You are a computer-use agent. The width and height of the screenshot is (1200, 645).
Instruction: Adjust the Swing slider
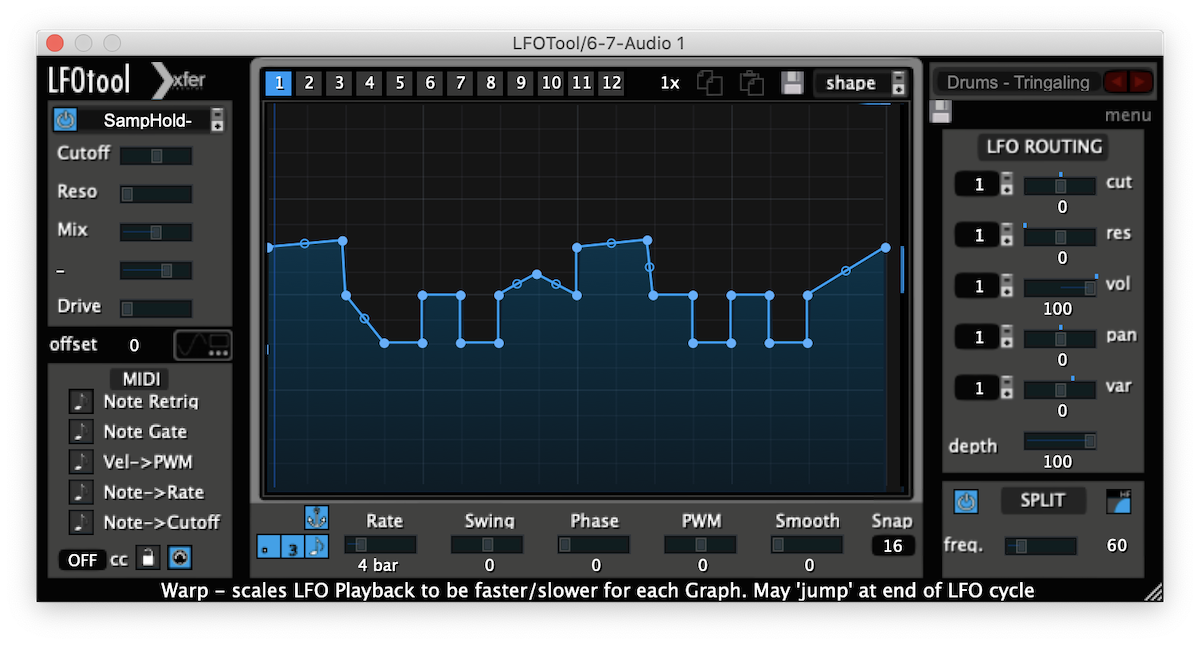coord(487,544)
